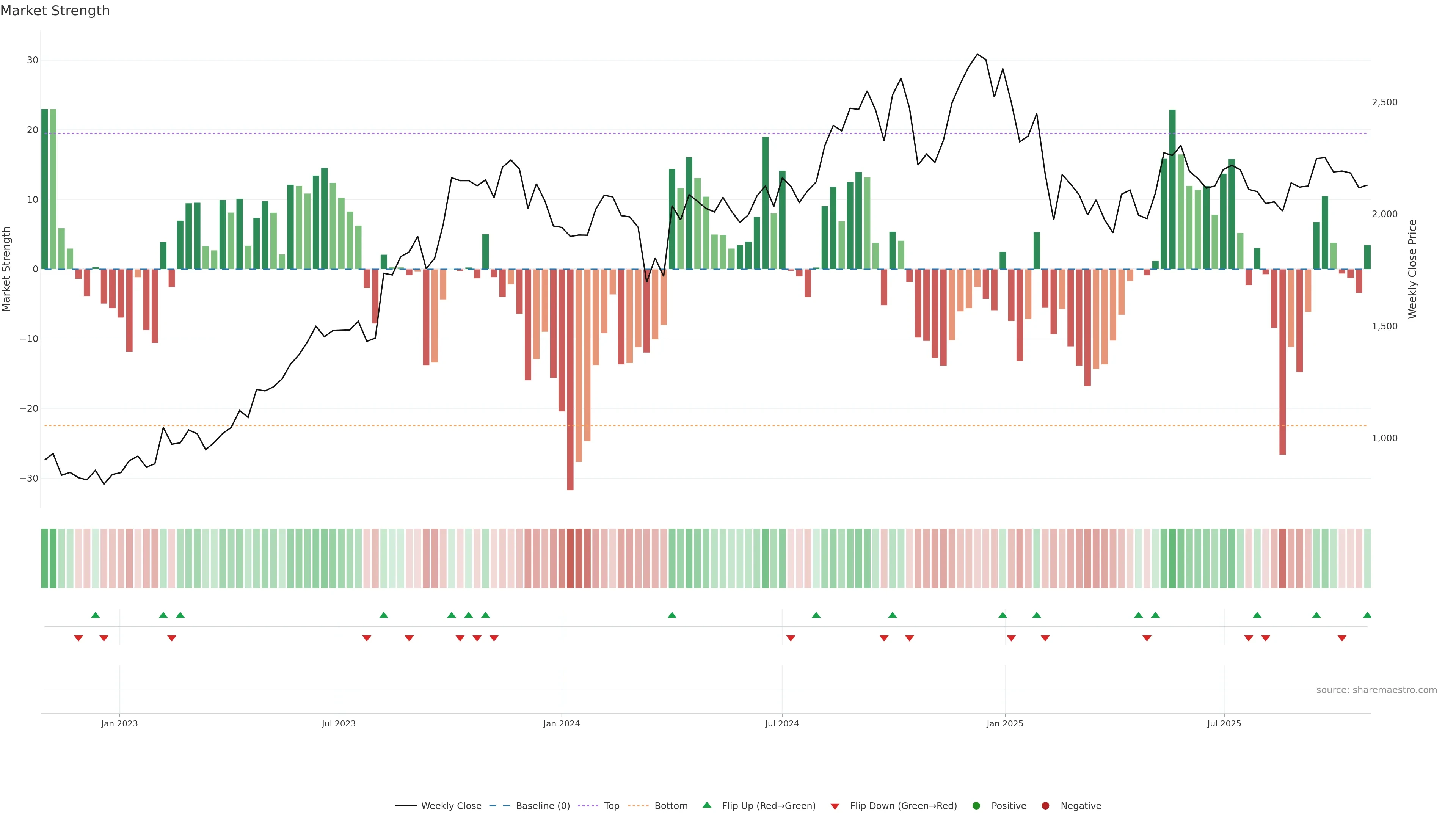The width and height of the screenshot is (1456, 819).
Task: Click the last red flip-down marker
Action: tap(1342, 638)
